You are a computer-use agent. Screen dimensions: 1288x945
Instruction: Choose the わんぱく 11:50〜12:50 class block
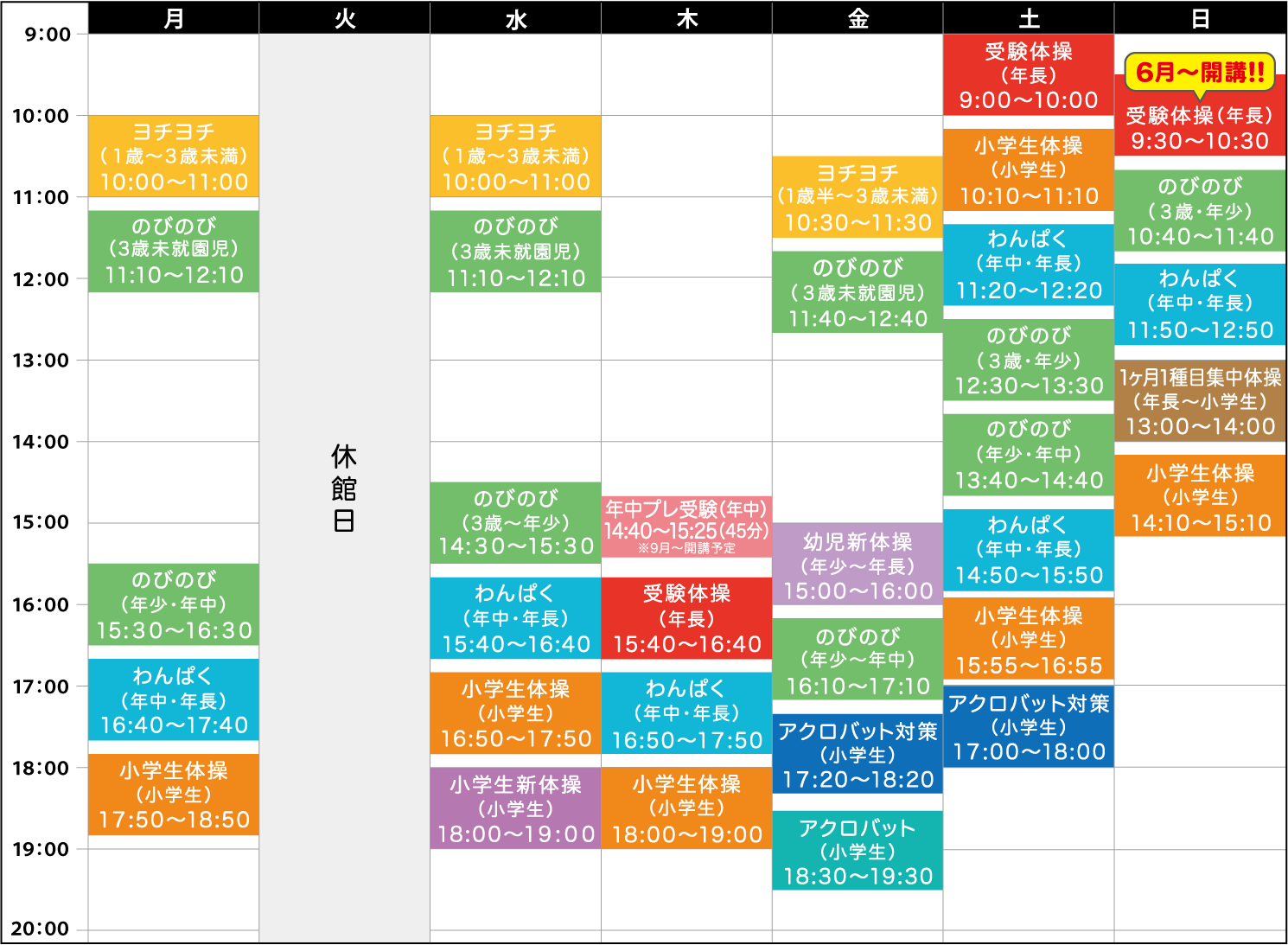[x=1201, y=305]
